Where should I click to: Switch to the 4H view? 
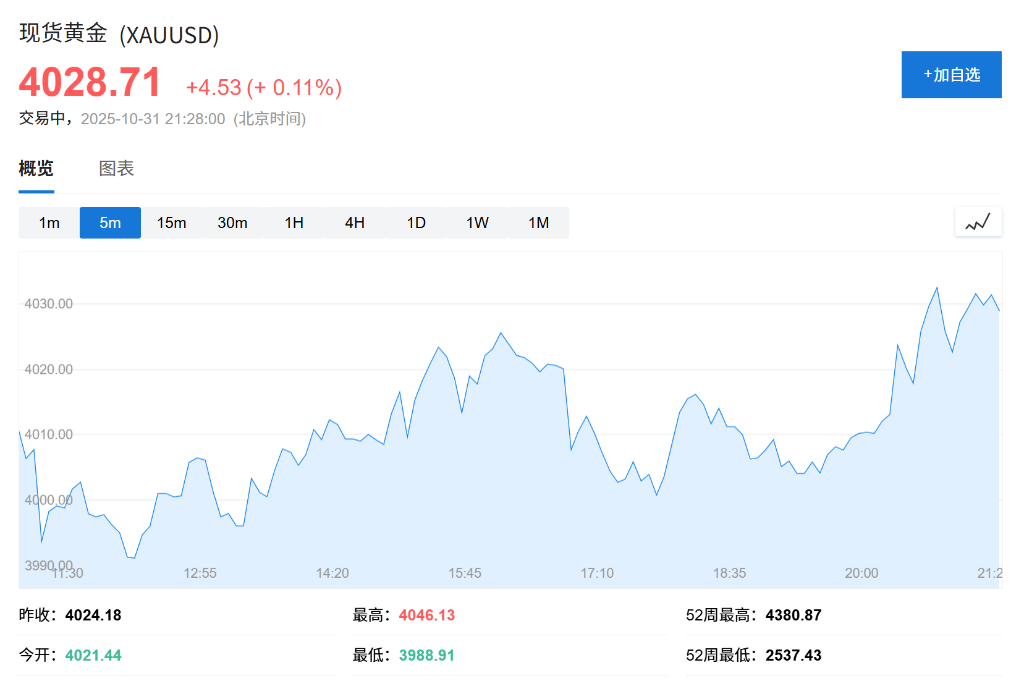(354, 222)
